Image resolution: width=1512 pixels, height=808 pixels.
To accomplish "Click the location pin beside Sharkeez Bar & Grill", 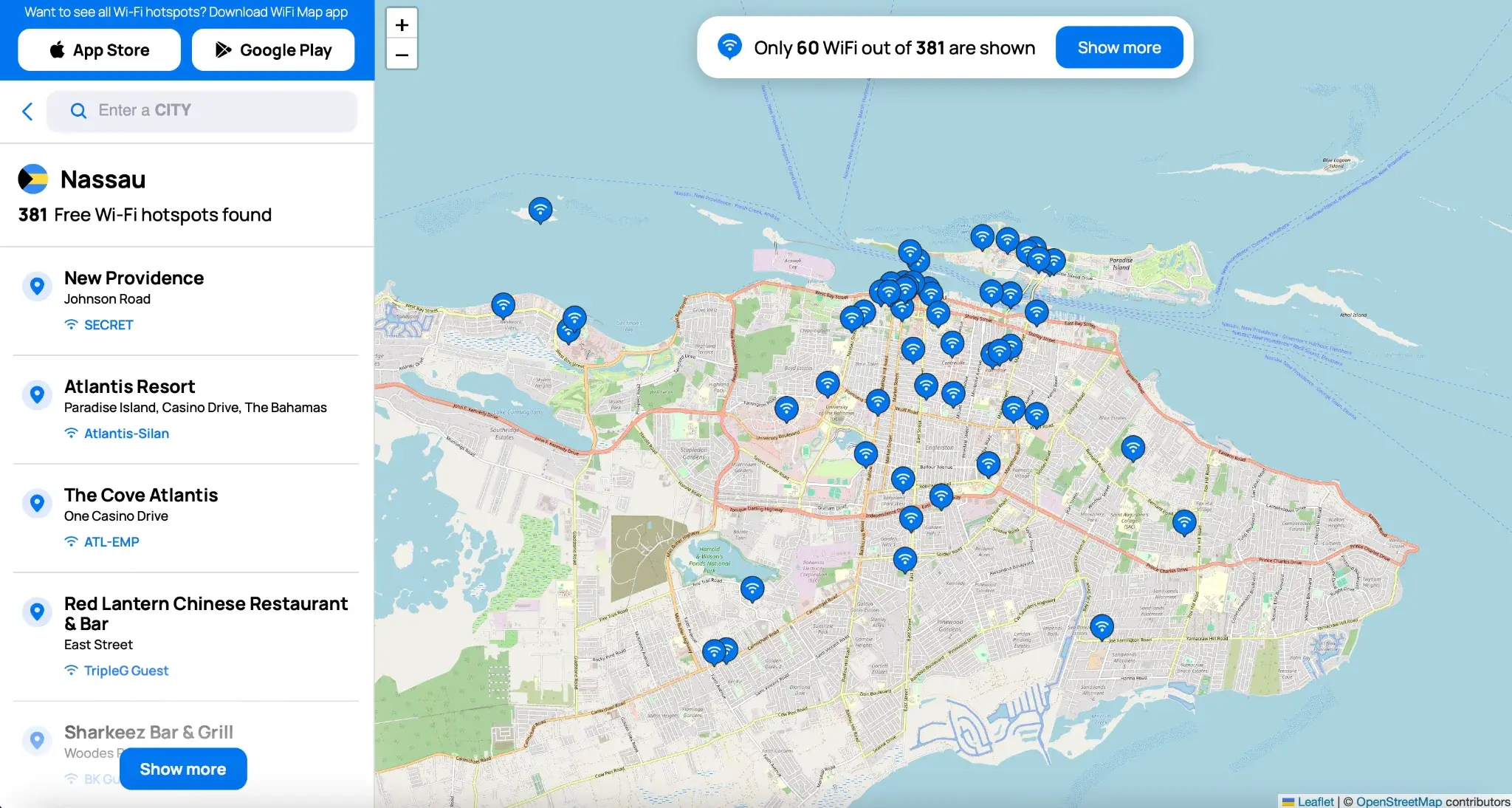I will coord(38,740).
